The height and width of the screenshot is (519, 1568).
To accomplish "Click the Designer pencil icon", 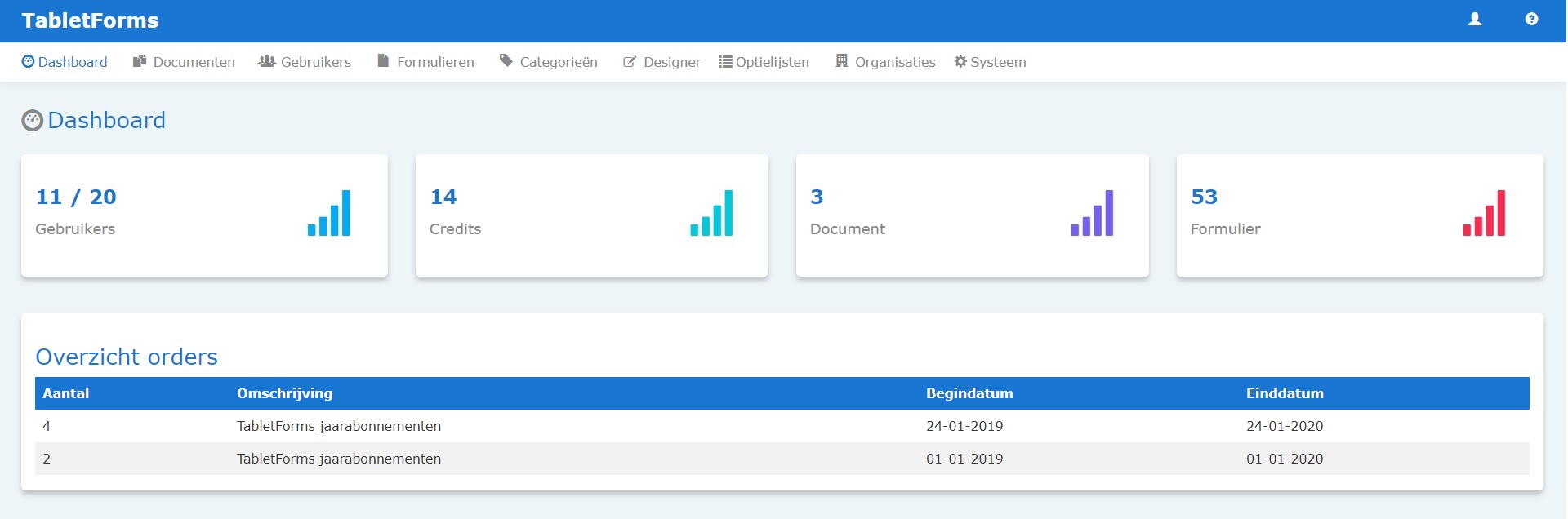I will click(x=630, y=62).
